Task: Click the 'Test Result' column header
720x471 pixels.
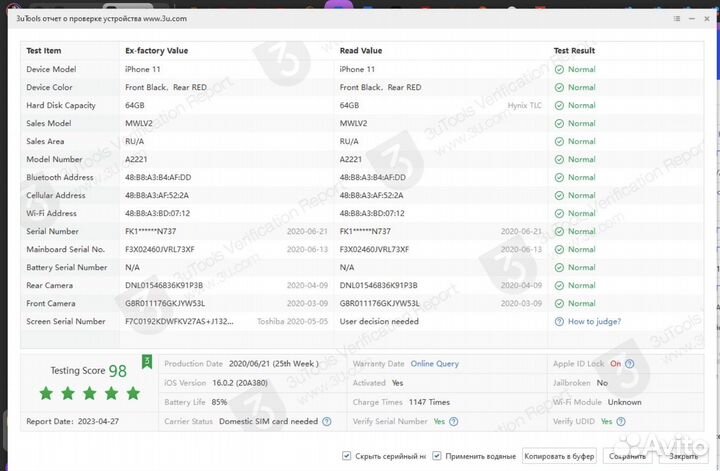Action: pos(574,50)
